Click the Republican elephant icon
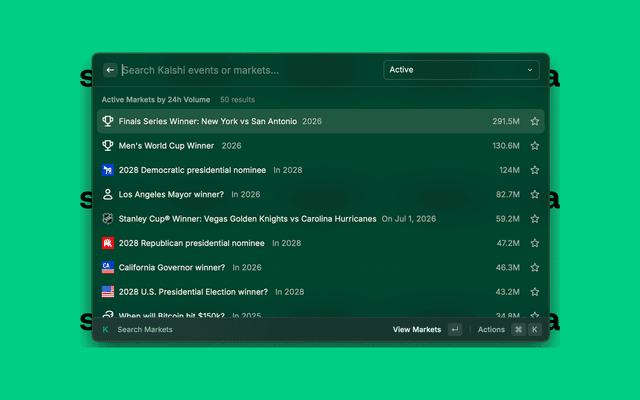 click(x=108, y=243)
